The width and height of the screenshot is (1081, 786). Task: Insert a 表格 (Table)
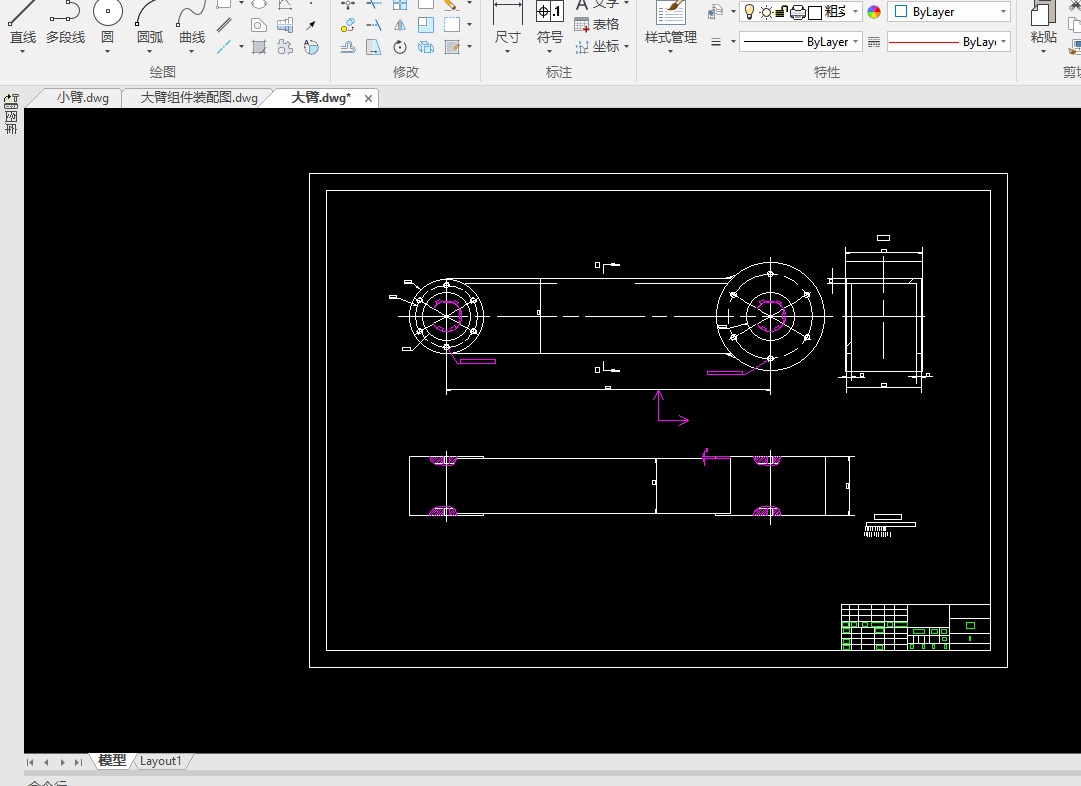(597, 24)
